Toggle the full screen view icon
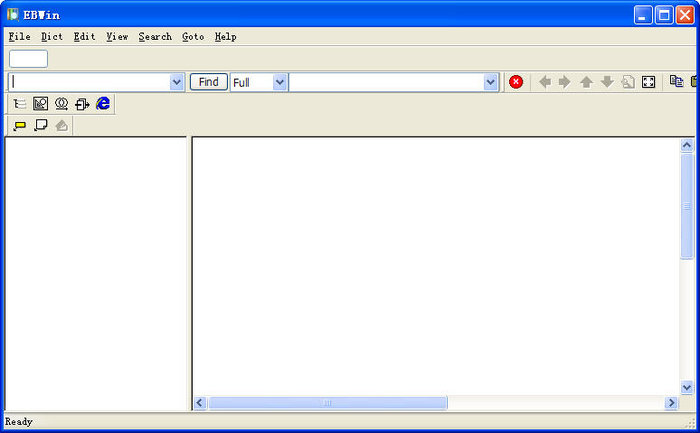The image size is (700, 433). [648, 82]
